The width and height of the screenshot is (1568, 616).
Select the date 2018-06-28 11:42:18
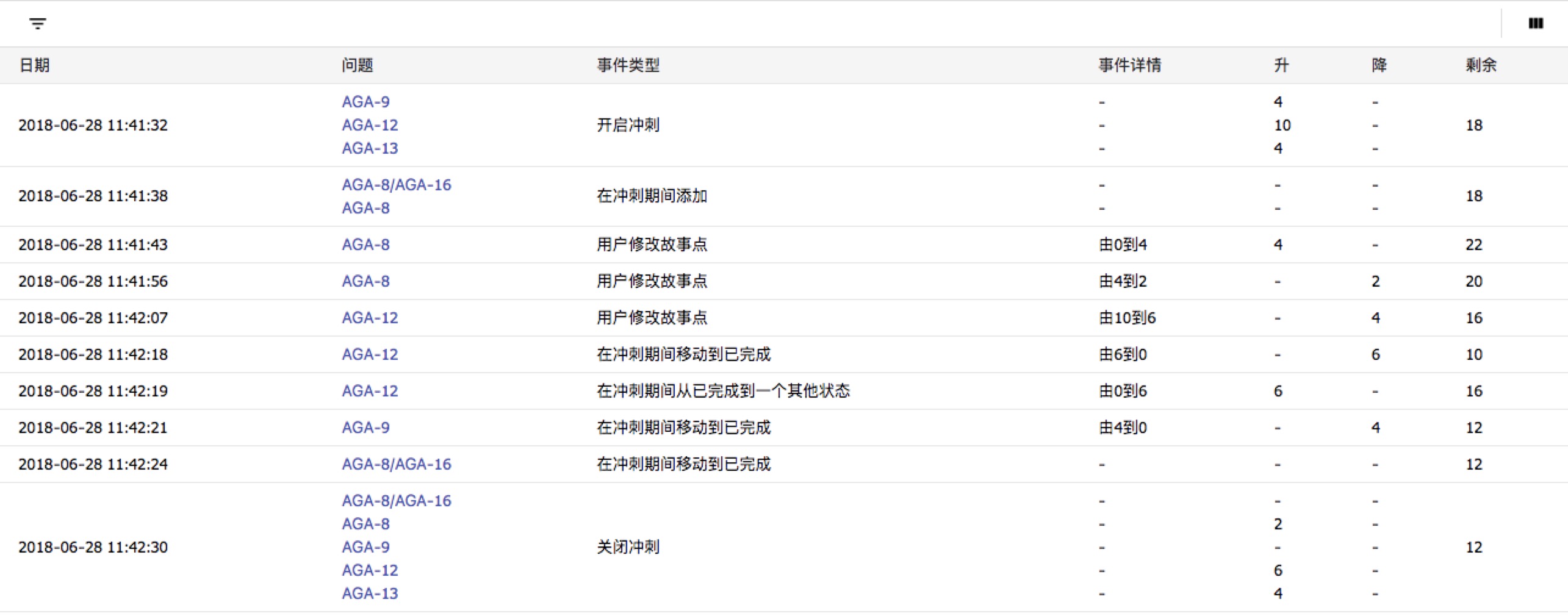pos(93,354)
